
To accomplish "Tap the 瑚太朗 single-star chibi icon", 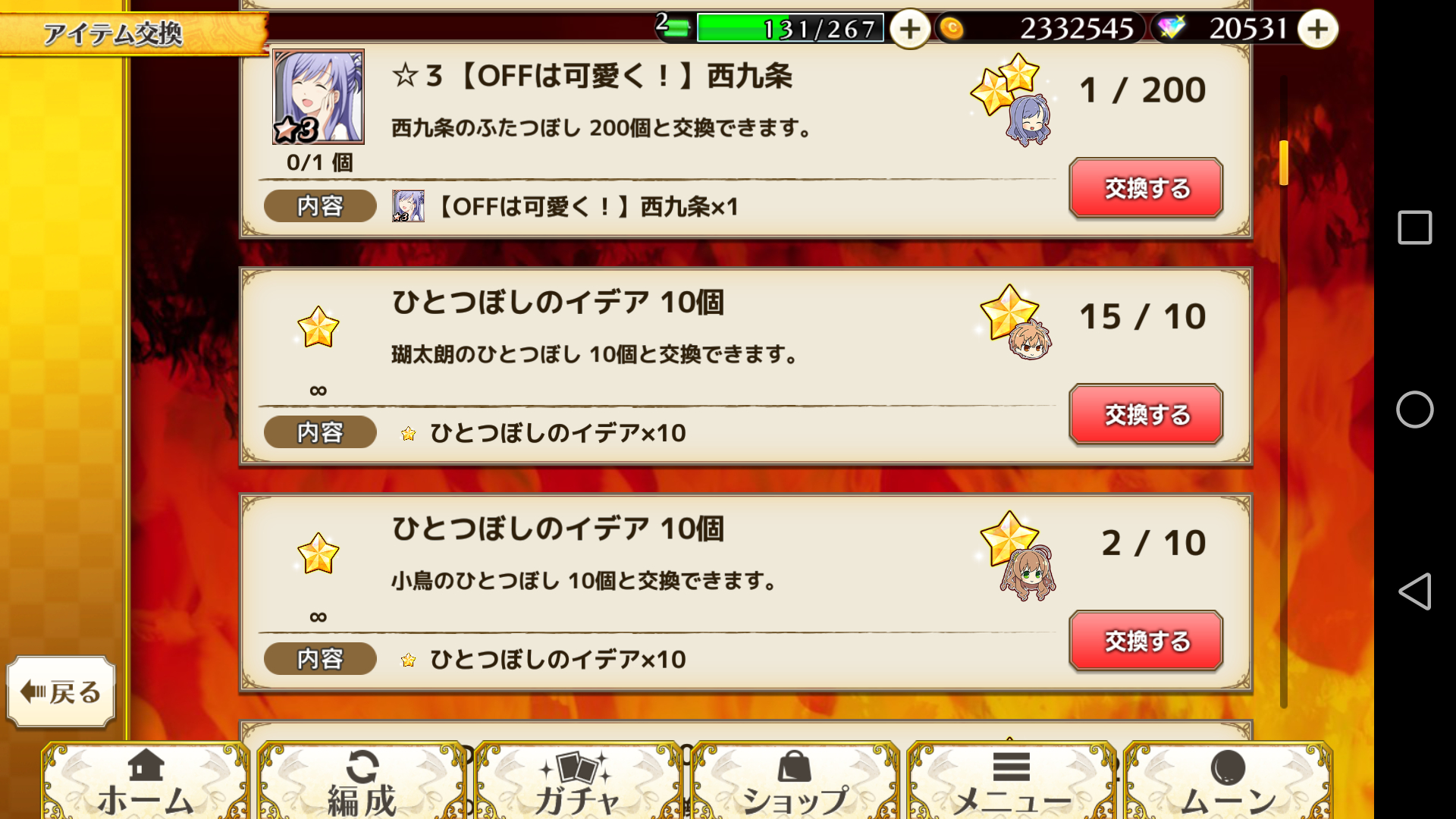I will pyautogui.click(x=1015, y=323).
